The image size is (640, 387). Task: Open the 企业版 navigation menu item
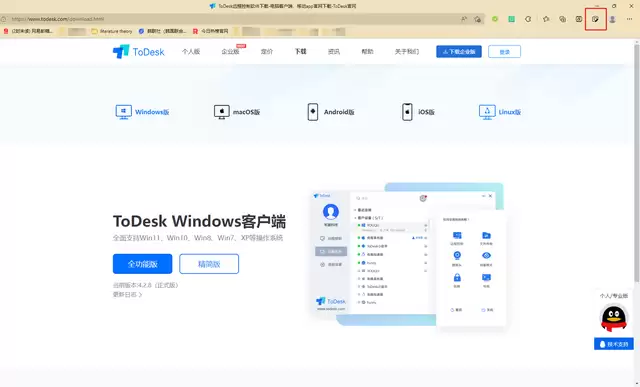(230, 51)
